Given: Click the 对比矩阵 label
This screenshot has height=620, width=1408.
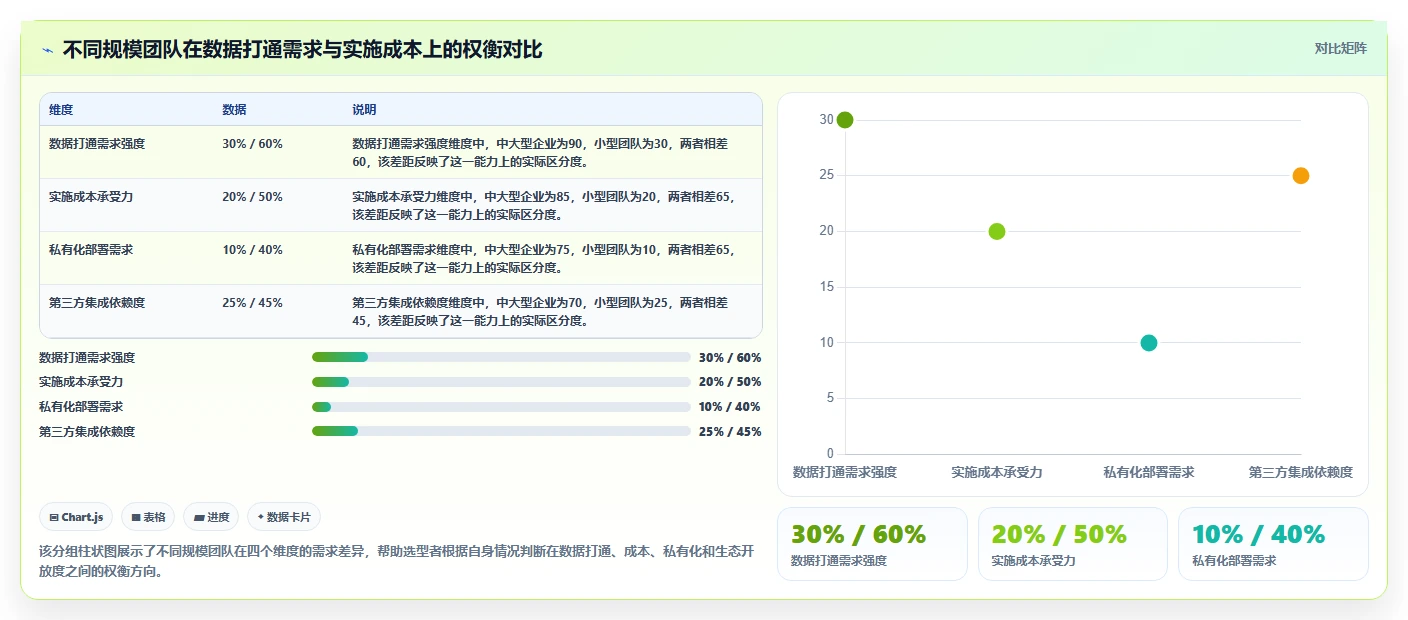Looking at the screenshot, I should click(1340, 48).
